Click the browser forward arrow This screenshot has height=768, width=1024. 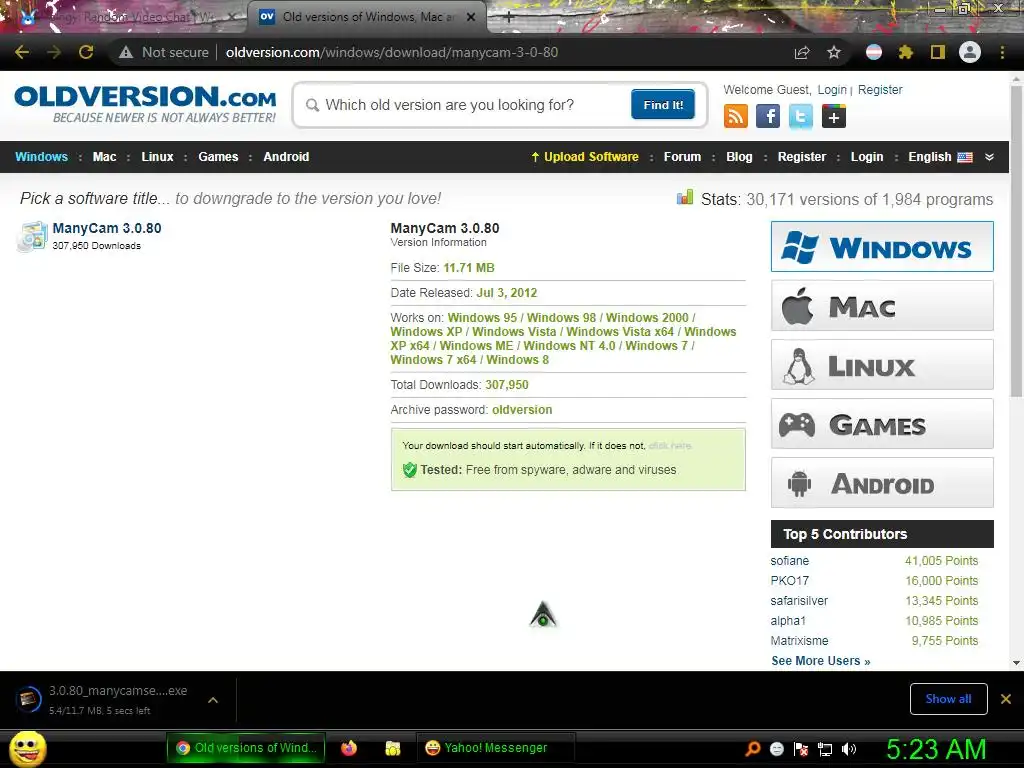click(x=54, y=52)
